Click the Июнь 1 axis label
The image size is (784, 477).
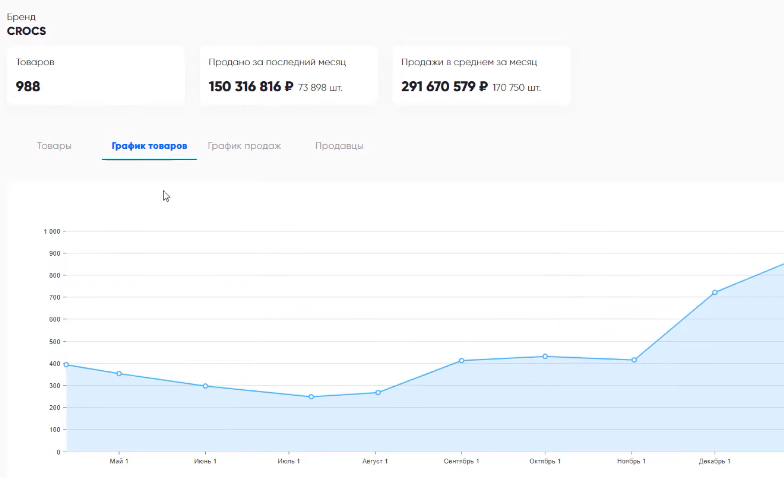(x=205, y=461)
